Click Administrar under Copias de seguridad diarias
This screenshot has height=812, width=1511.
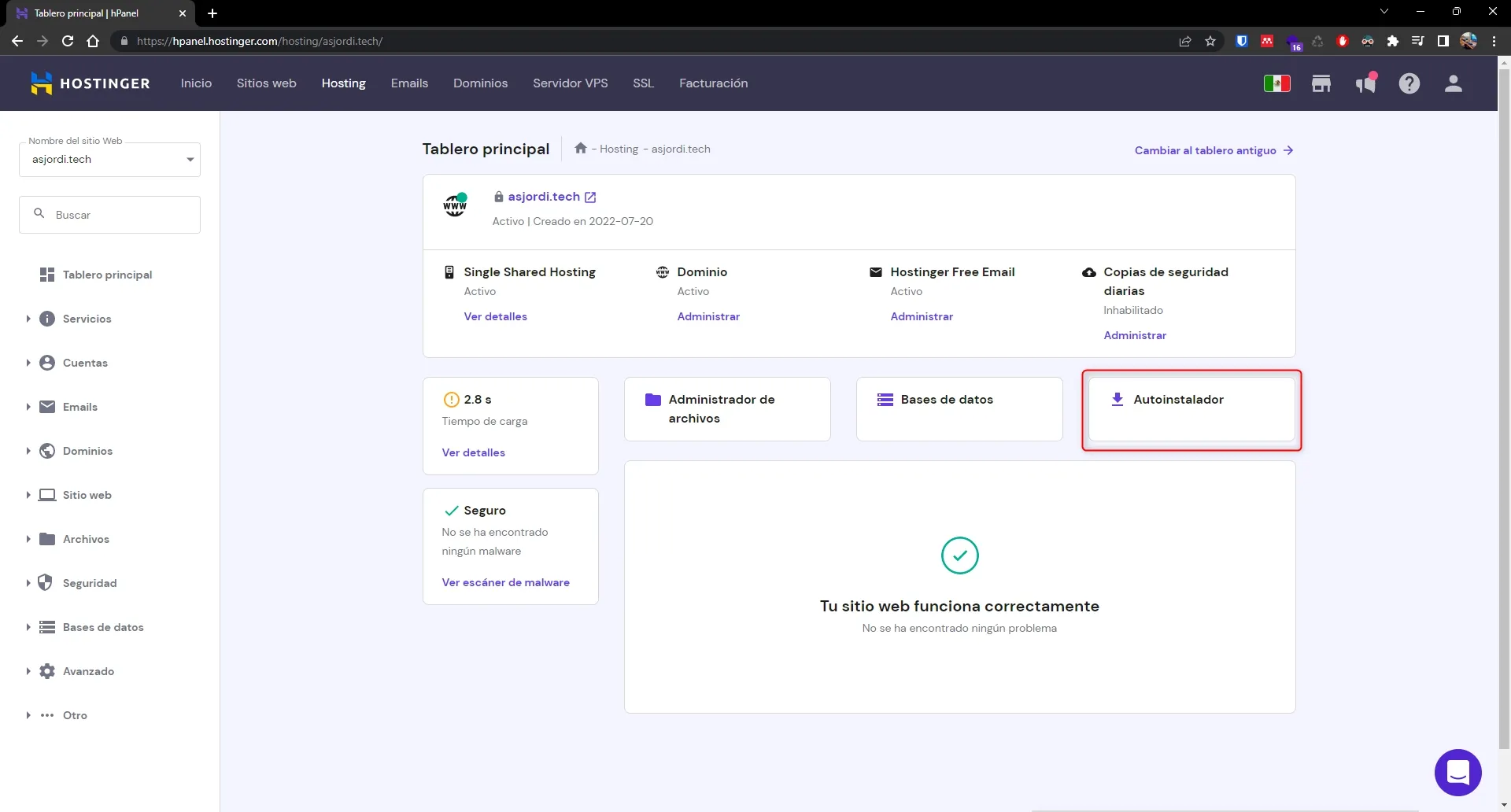(x=1136, y=335)
